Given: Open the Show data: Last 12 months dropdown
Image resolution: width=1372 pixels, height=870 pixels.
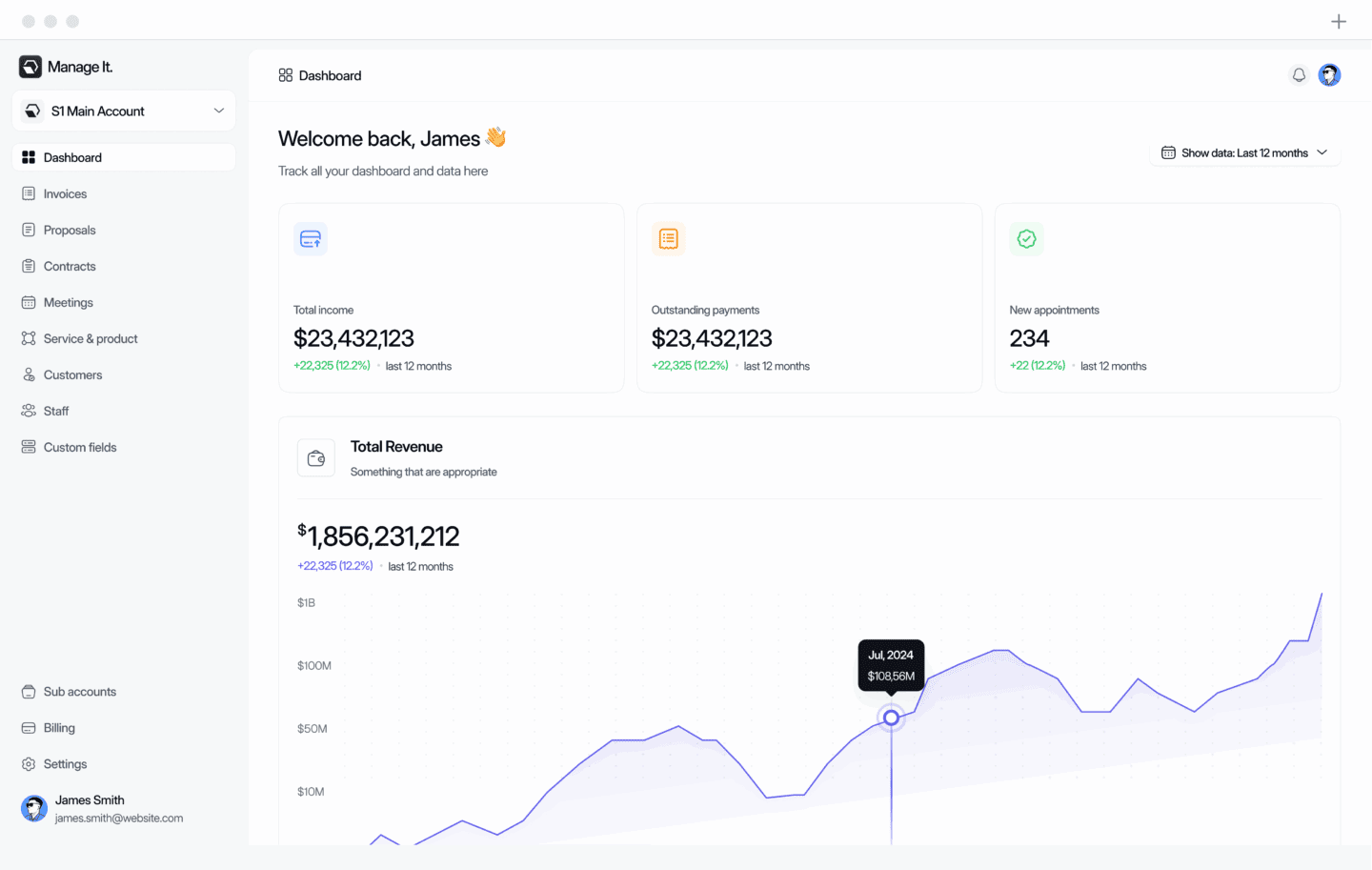Looking at the screenshot, I should pyautogui.click(x=1244, y=152).
